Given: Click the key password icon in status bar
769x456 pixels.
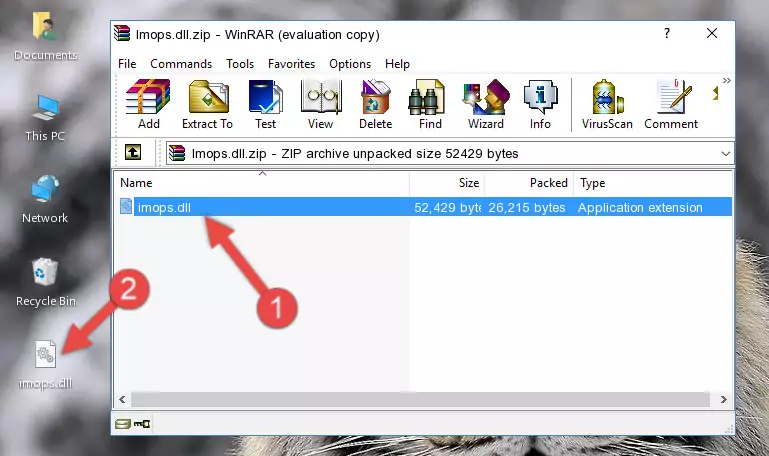Looking at the screenshot, I should tap(142, 424).
